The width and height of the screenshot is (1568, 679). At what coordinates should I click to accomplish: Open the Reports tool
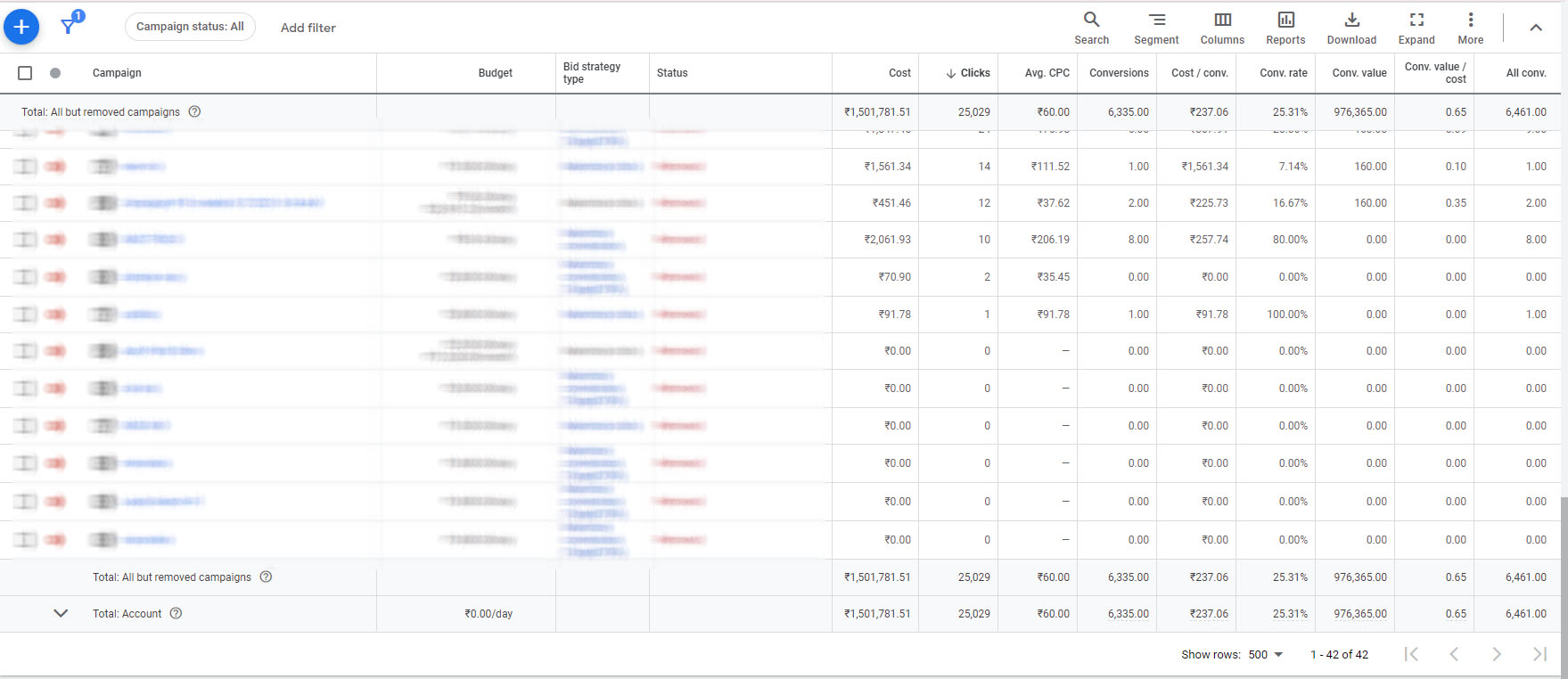(x=1285, y=28)
